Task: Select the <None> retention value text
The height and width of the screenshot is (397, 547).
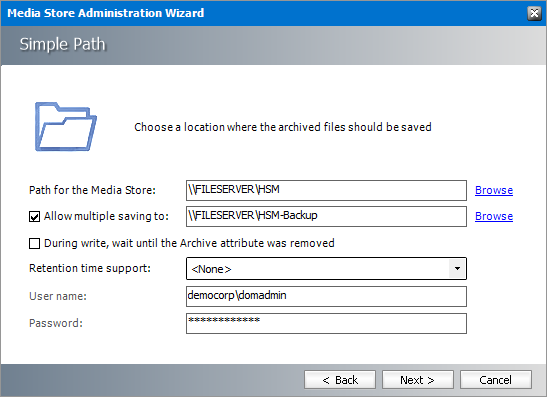Action: point(211,269)
